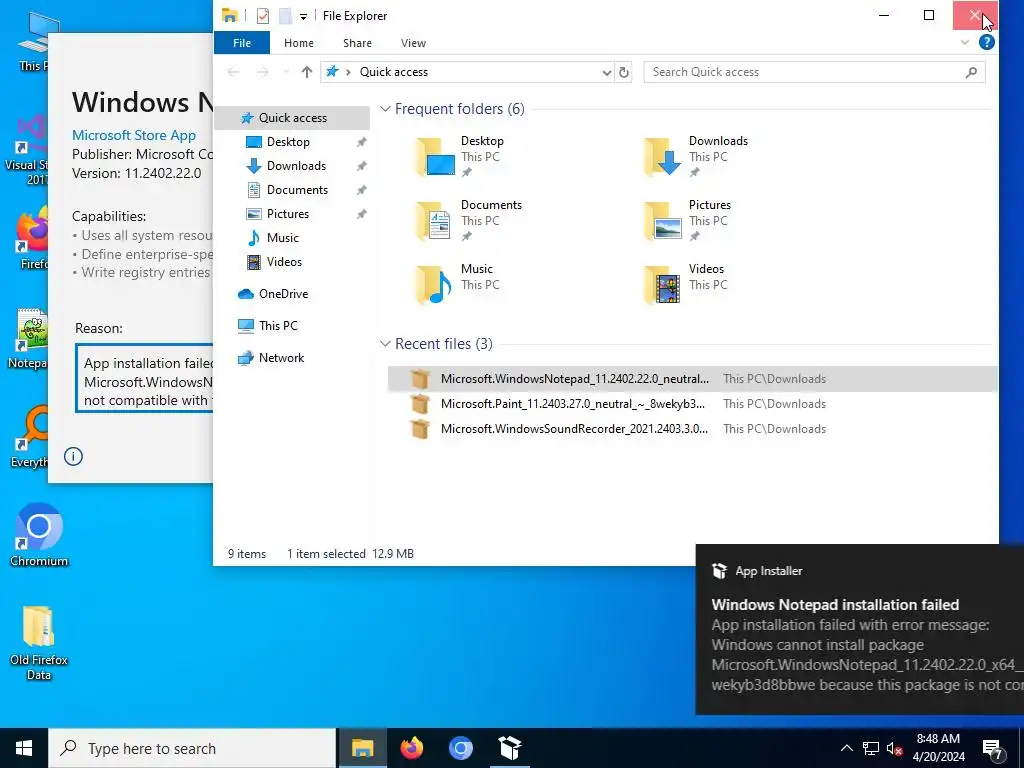Click the New folder quick access toolbar icon
This screenshot has width=1024, height=768.
pos(285,16)
